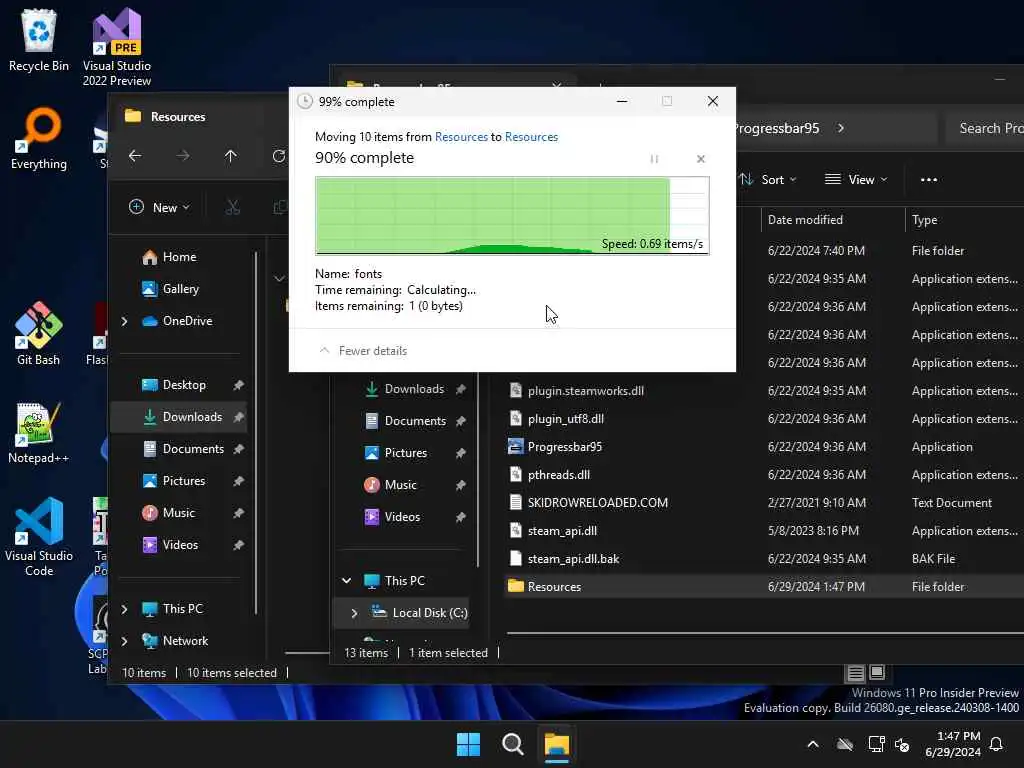Screen dimensions: 1024x768
Task: Switch to large thumbnails view icon
Action: pyautogui.click(x=877, y=672)
